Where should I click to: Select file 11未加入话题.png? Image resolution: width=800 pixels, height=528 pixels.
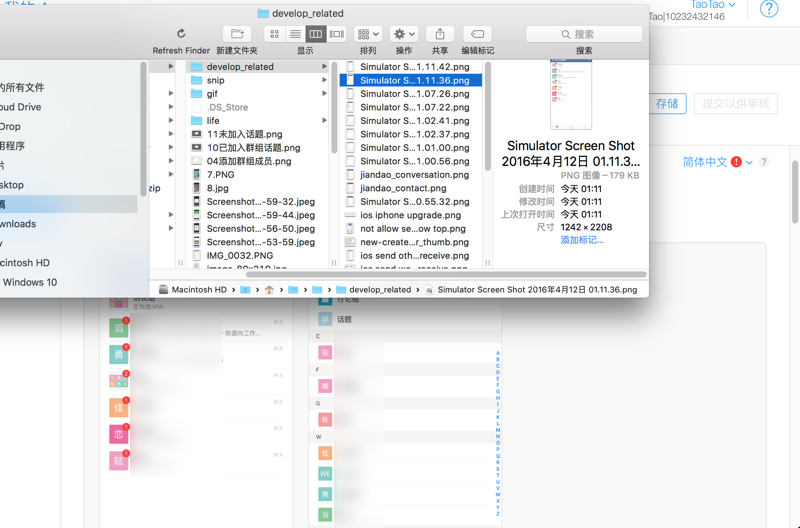point(259,134)
